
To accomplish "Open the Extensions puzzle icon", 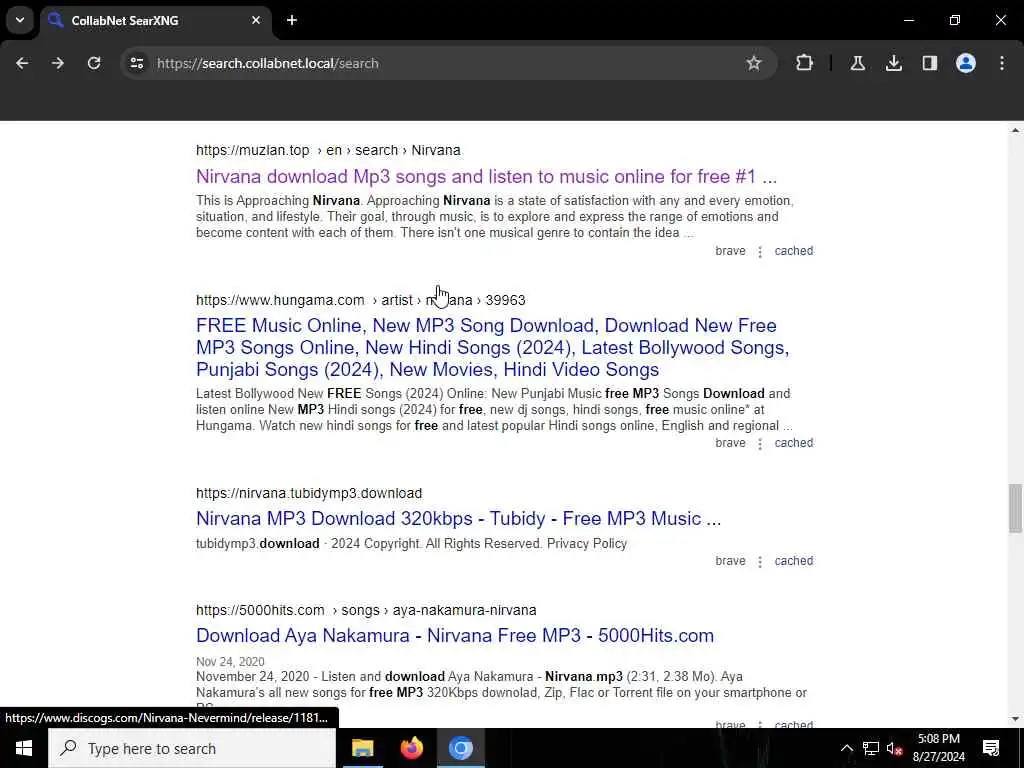I will tap(805, 63).
